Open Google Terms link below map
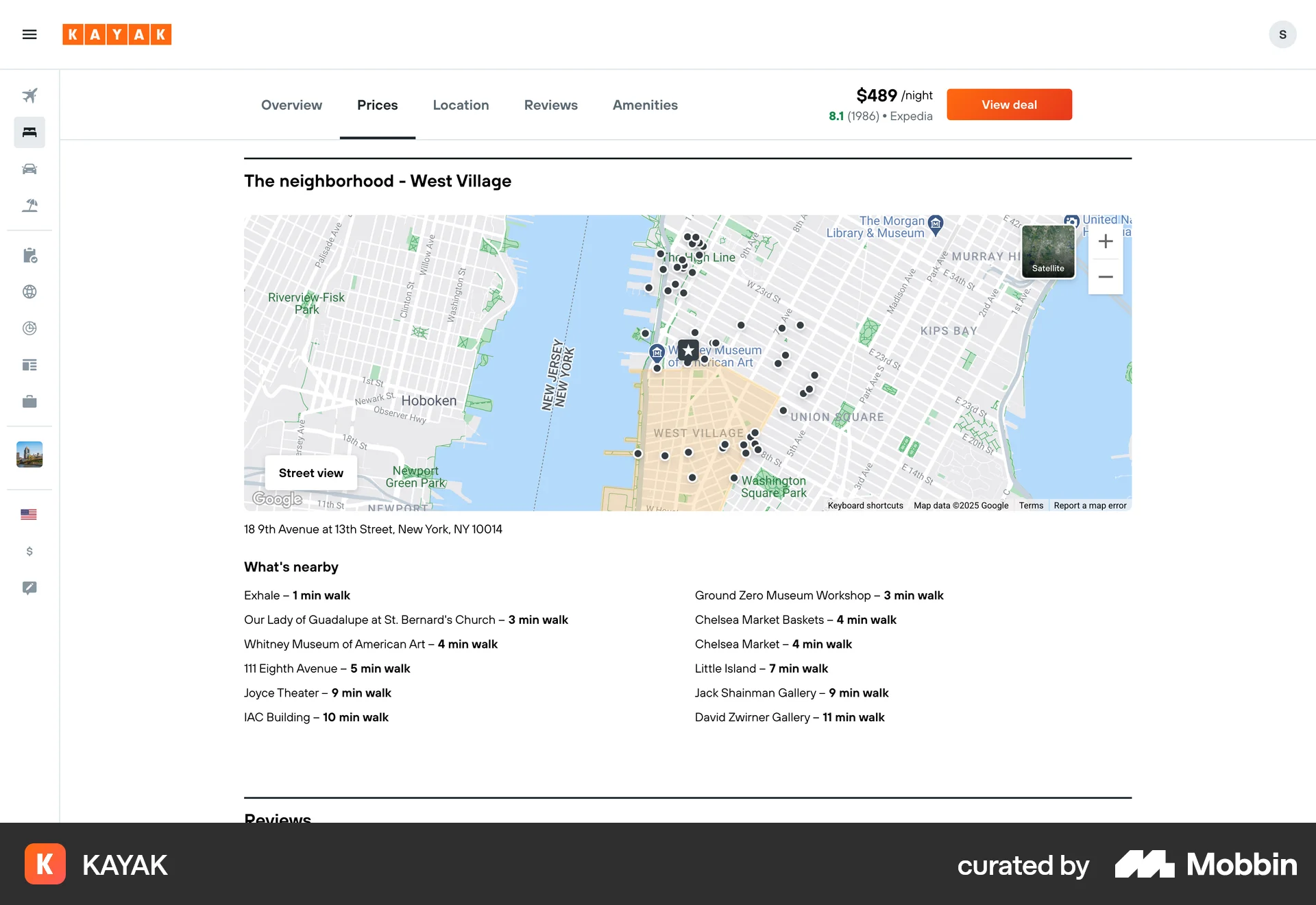The width and height of the screenshot is (1316, 905). coord(1031,505)
